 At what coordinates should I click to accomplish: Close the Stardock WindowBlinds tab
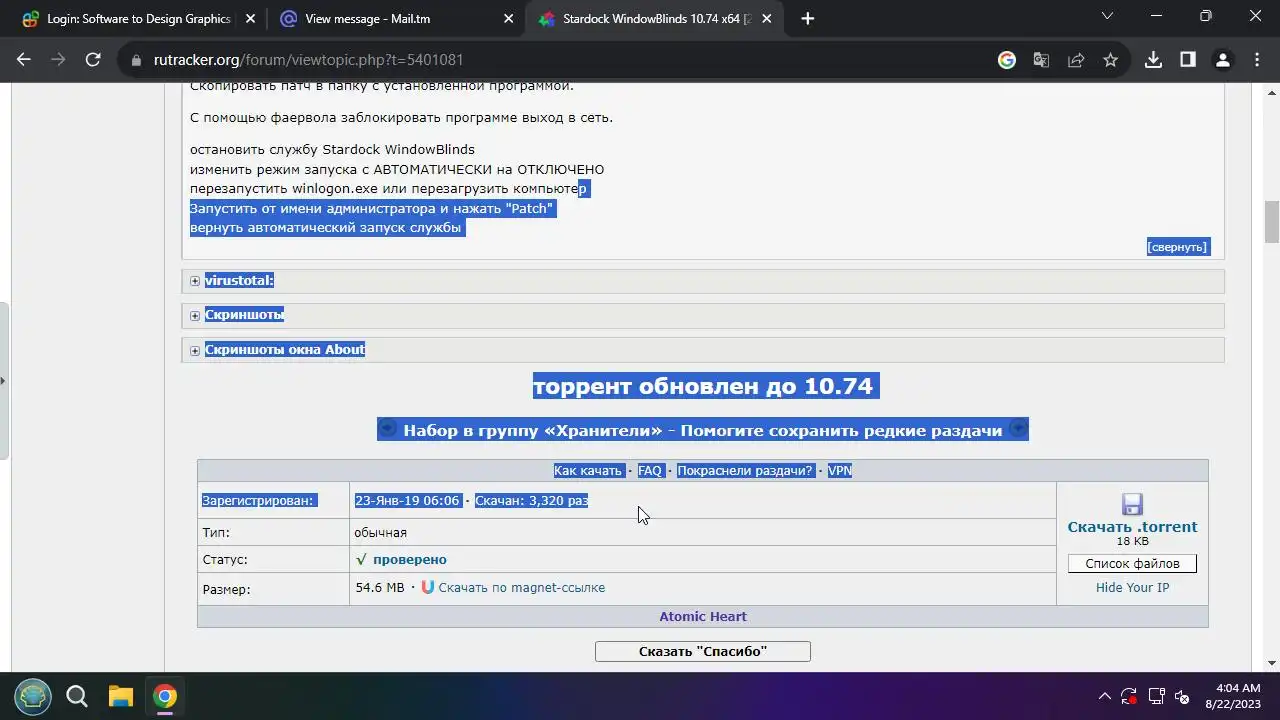pos(767,18)
